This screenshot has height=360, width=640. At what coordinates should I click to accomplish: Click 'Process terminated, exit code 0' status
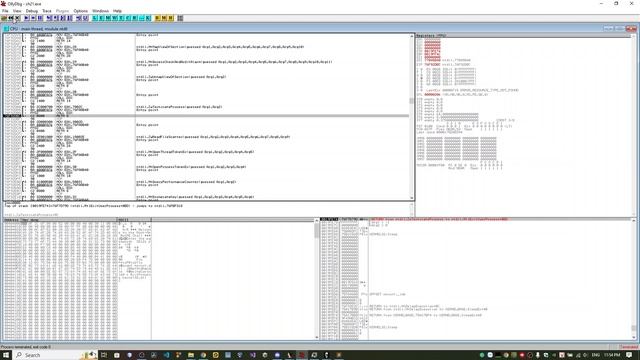click(x=26, y=347)
